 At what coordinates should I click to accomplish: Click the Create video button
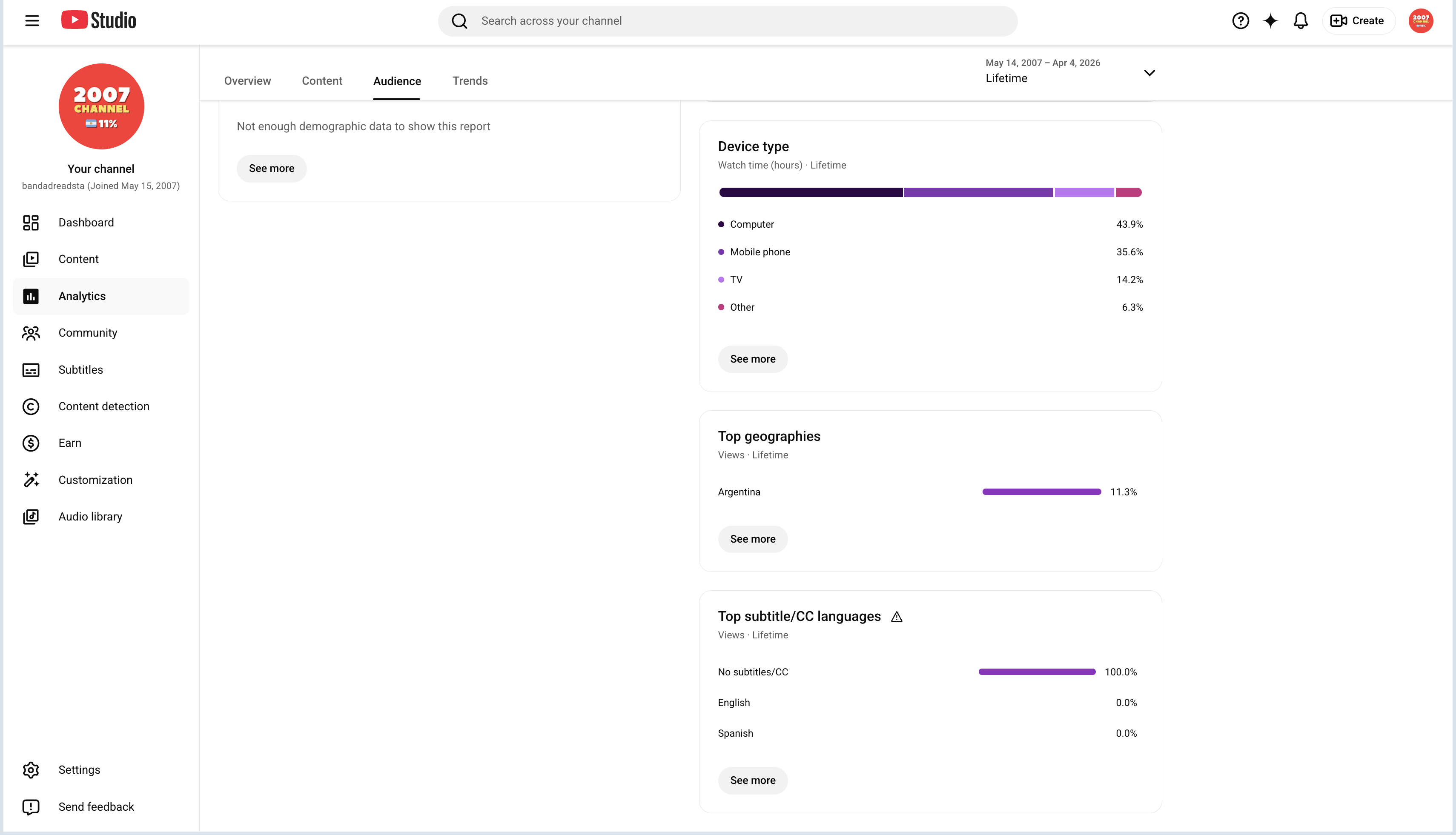pos(1358,21)
